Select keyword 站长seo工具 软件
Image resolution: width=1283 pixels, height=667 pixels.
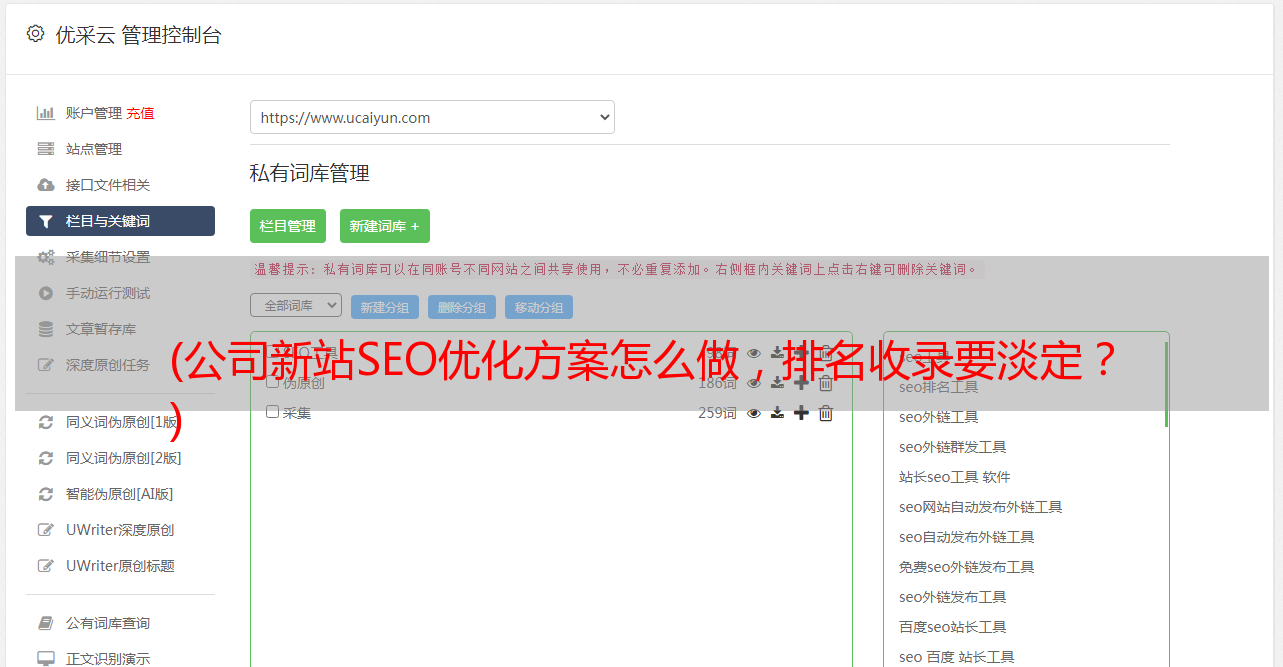[955, 477]
